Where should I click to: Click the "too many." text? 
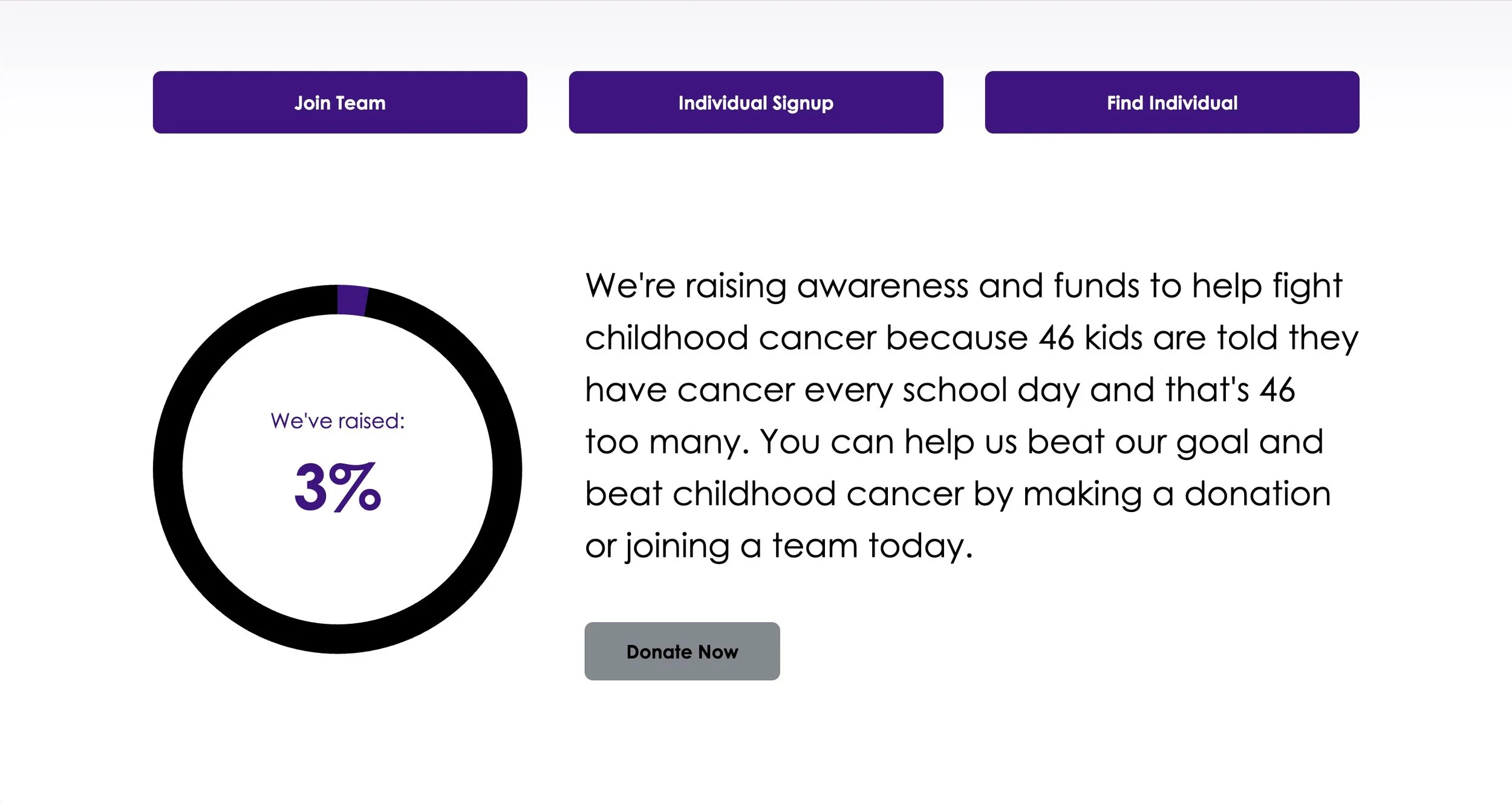click(667, 442)
